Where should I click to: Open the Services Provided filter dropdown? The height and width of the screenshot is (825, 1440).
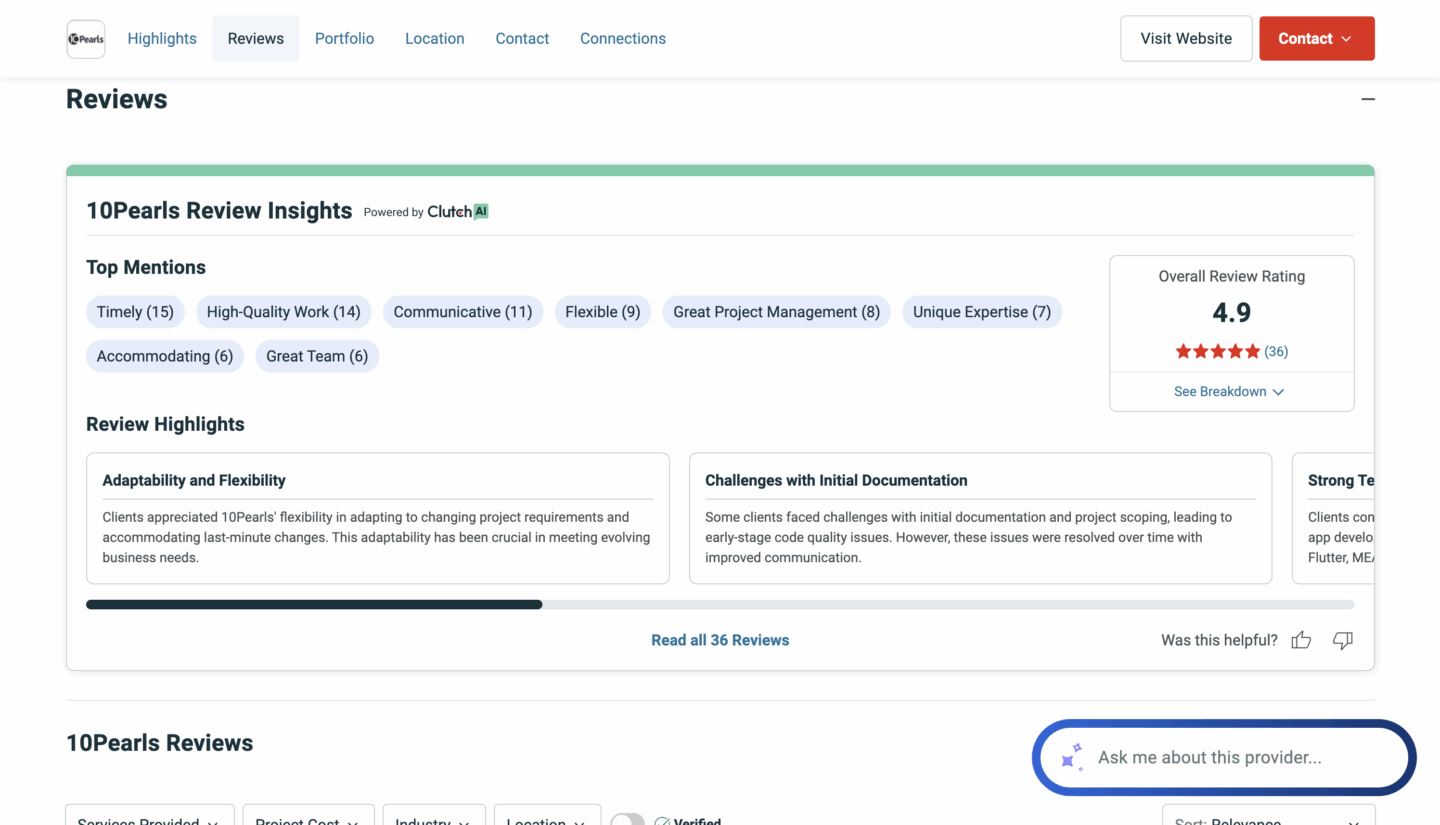pos(150,815)
